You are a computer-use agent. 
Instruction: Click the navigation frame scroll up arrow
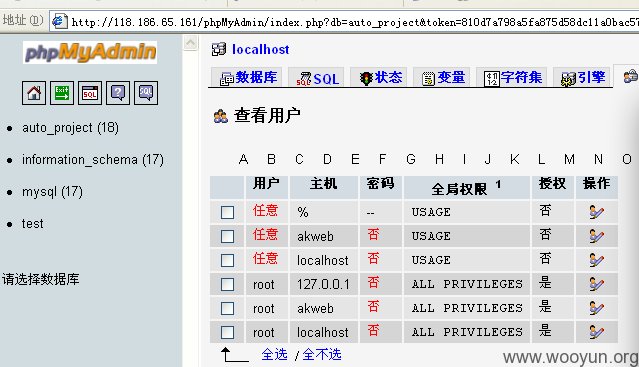pos(190,43)
